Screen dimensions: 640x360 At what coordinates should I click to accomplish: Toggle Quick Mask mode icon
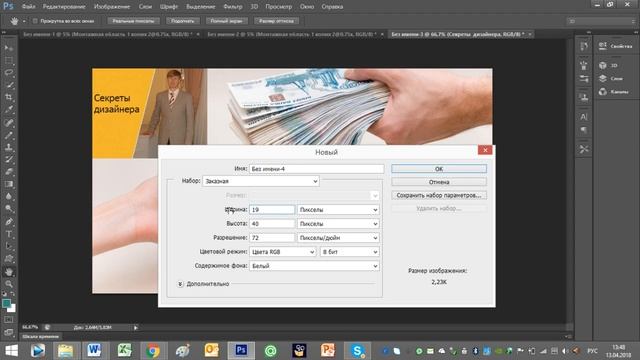click(9, 320)
